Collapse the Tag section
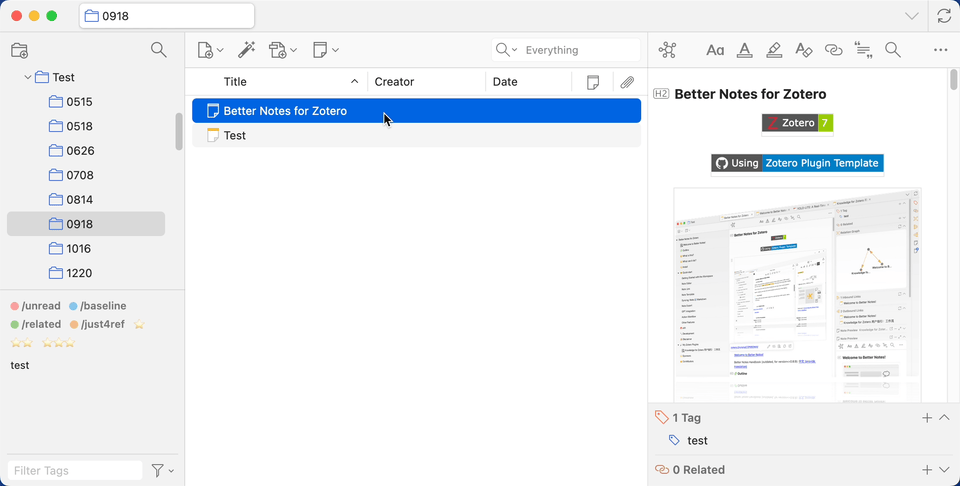This screenshot has width=960, height=486. point(944,418)
